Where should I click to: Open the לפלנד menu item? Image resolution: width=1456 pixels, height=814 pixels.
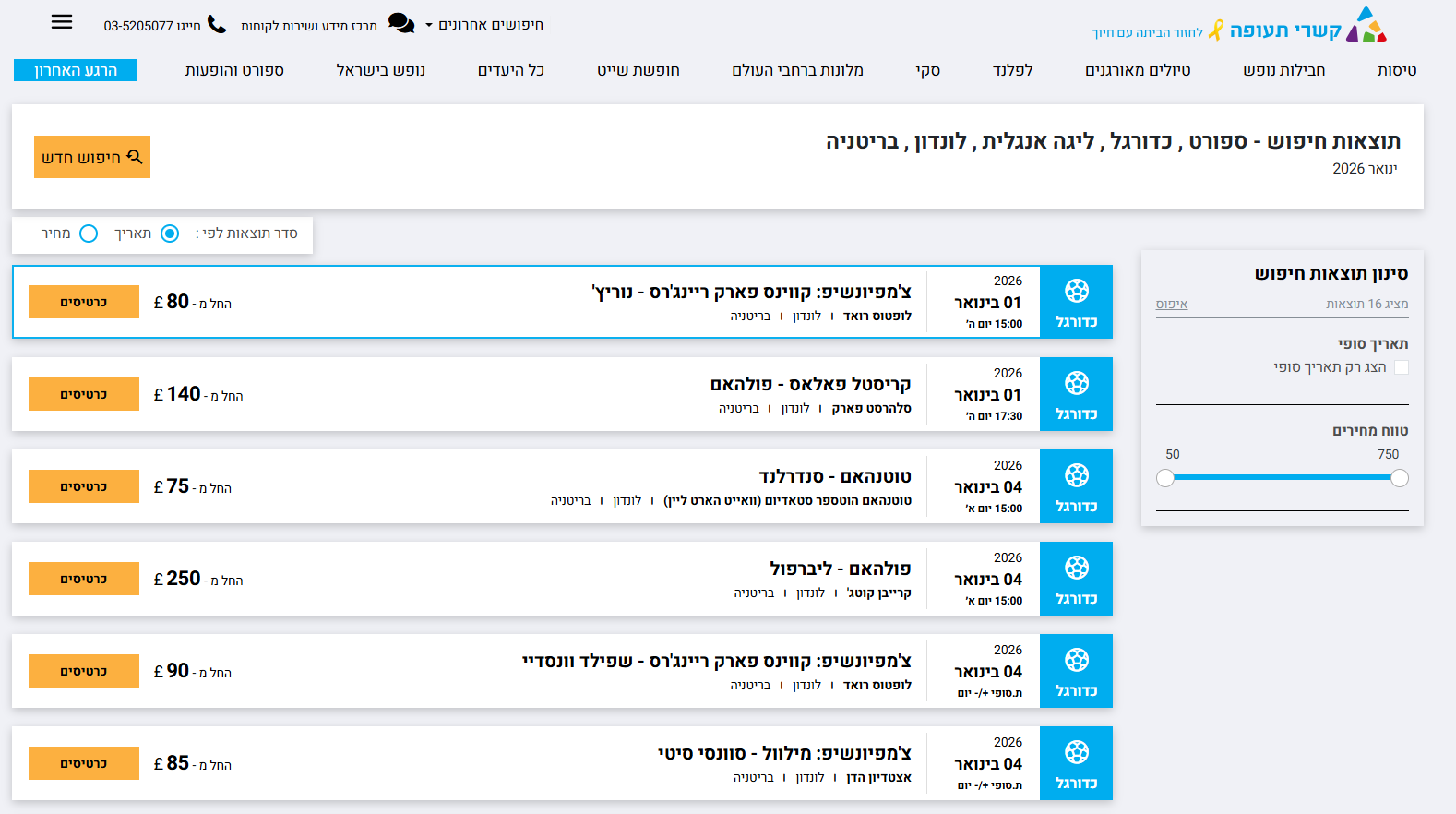click(1012, 70)
